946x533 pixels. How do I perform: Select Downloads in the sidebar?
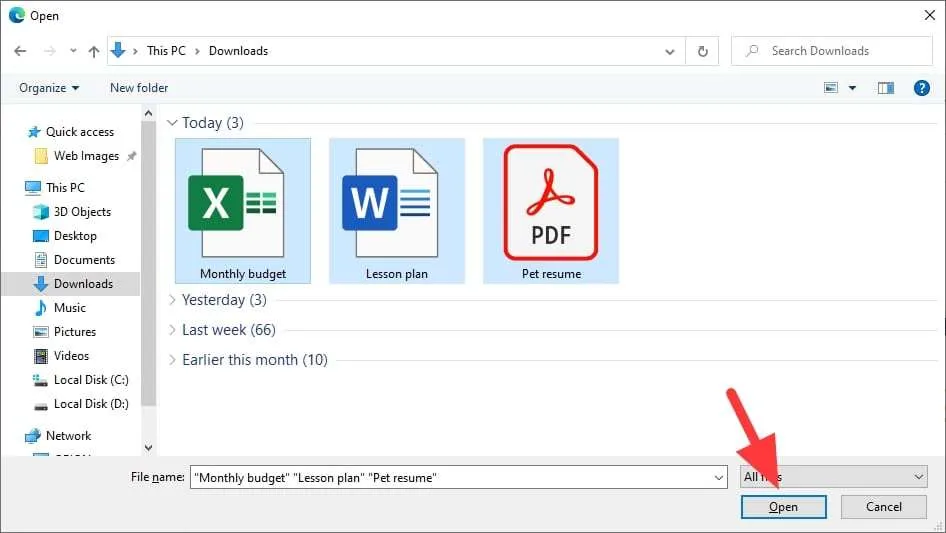pyautogui.click(x=71, y=284)
